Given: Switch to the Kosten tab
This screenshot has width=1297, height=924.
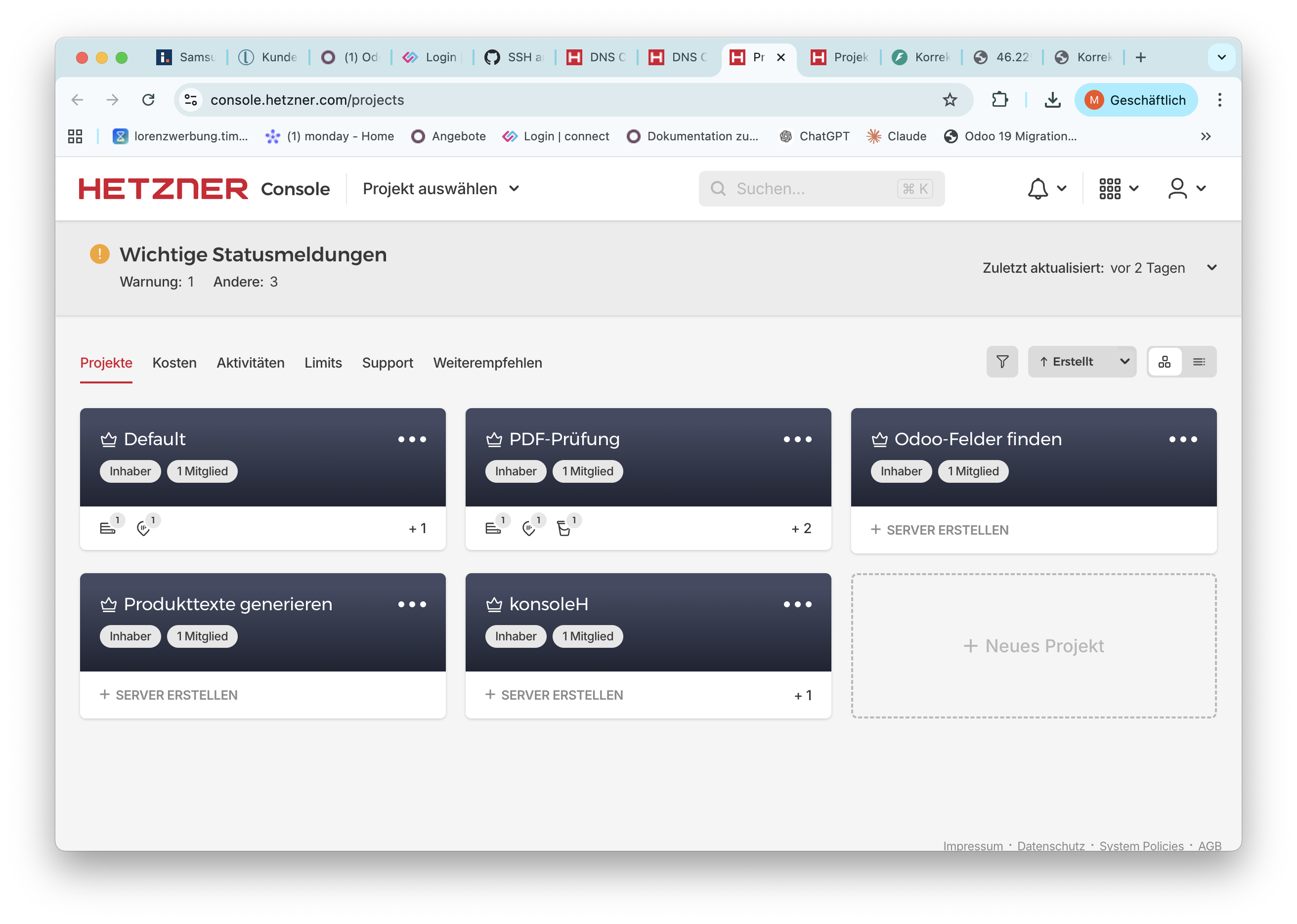Looking at the screenshot, I should tap(174, 363).
